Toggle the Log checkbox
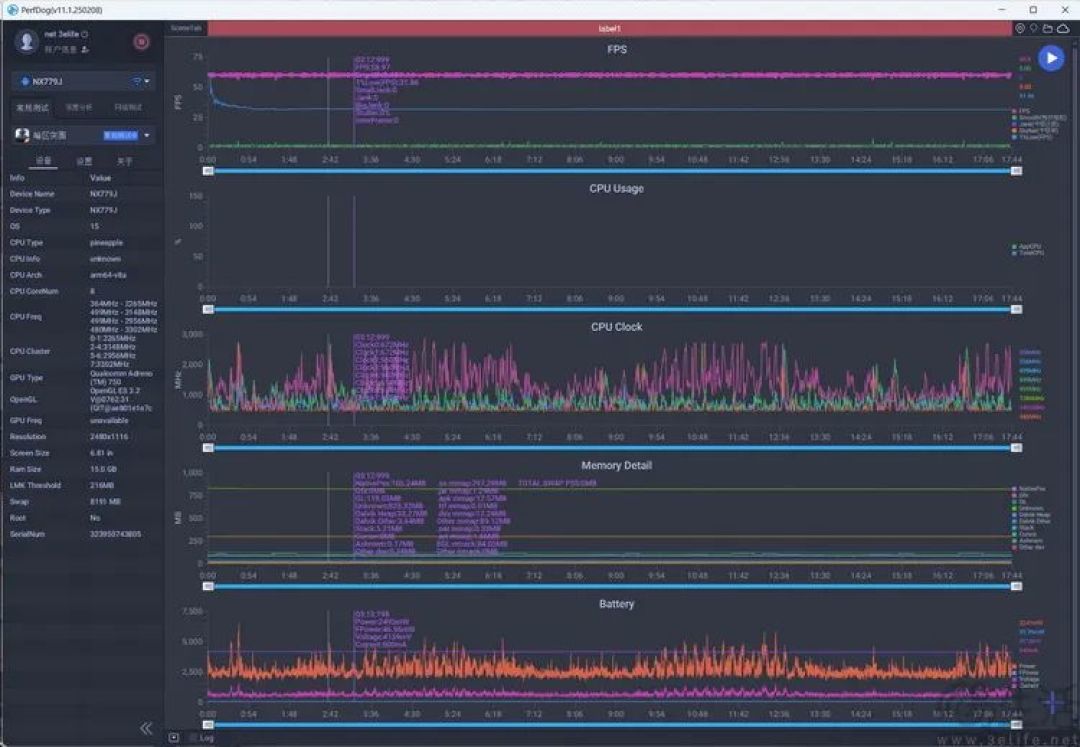 click(x=194, y=738)
